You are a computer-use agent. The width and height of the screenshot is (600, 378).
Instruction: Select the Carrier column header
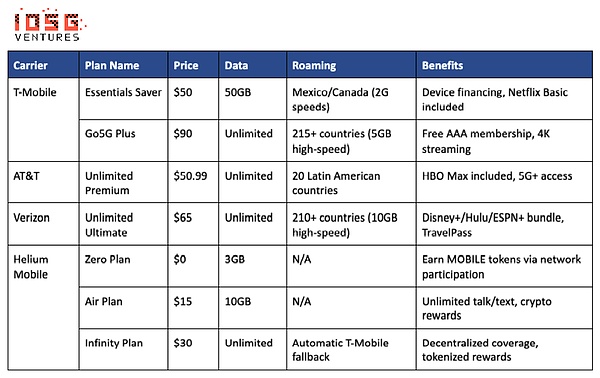pyautogui.click(x=43, y=65)
